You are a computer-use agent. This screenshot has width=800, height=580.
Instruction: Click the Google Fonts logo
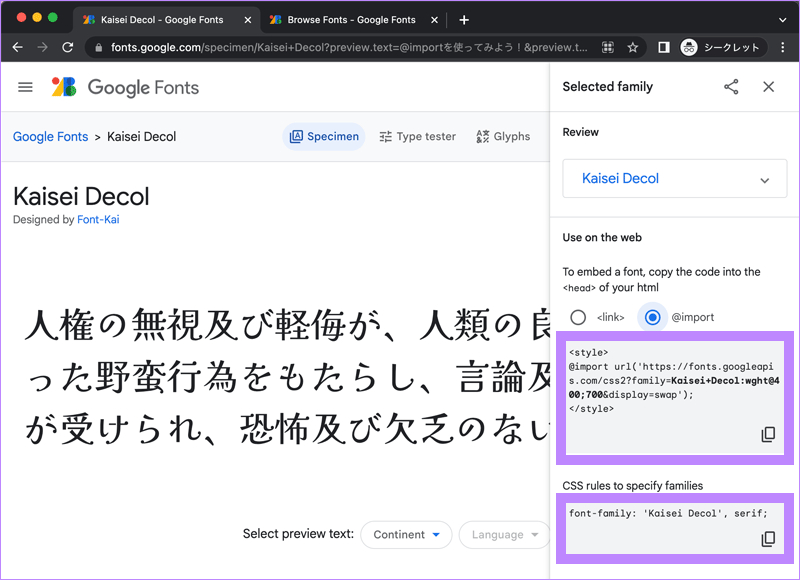[x=126, y=87]
